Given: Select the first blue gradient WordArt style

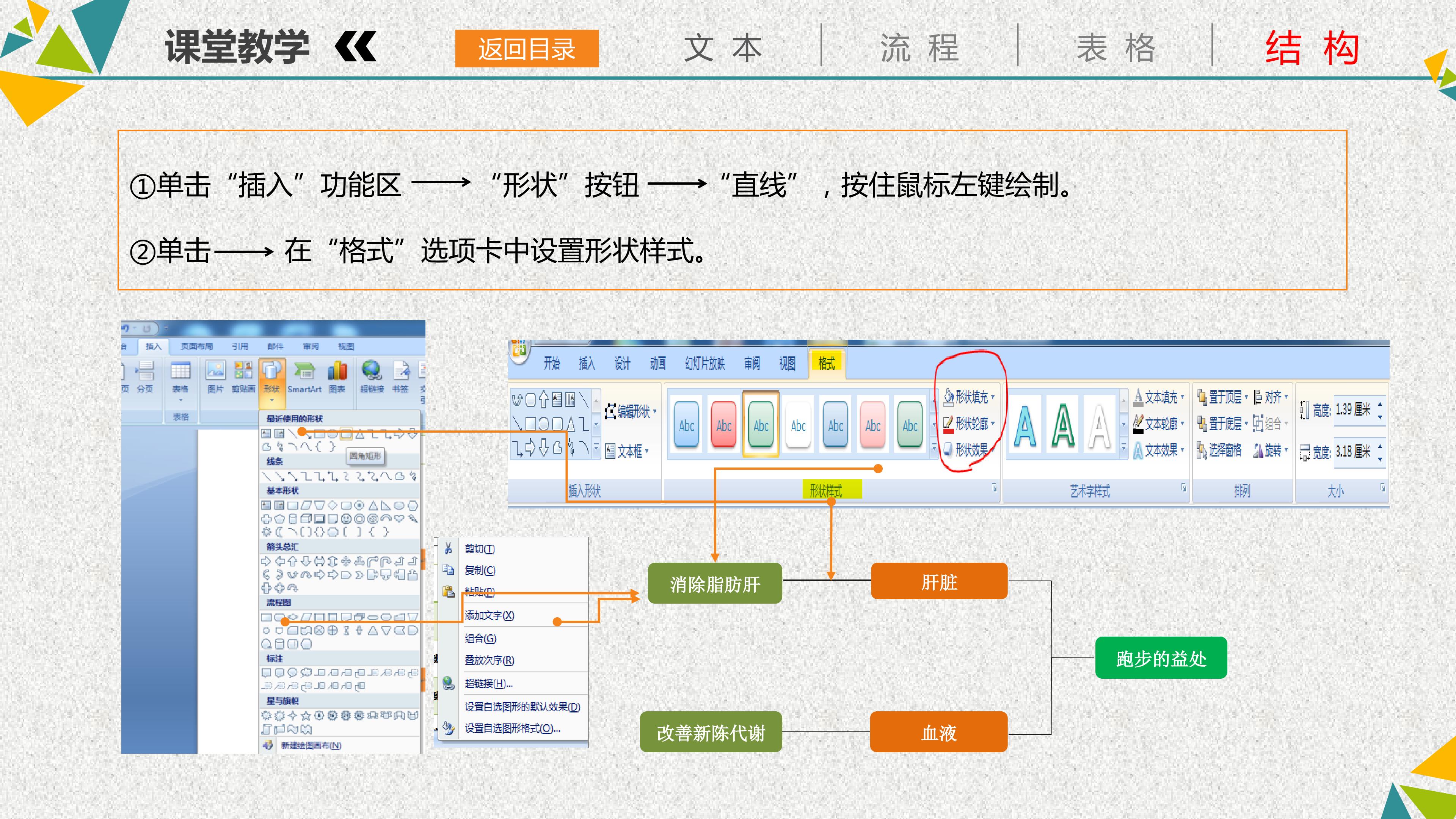Looking at the screenshot, I should (1025, 426).
